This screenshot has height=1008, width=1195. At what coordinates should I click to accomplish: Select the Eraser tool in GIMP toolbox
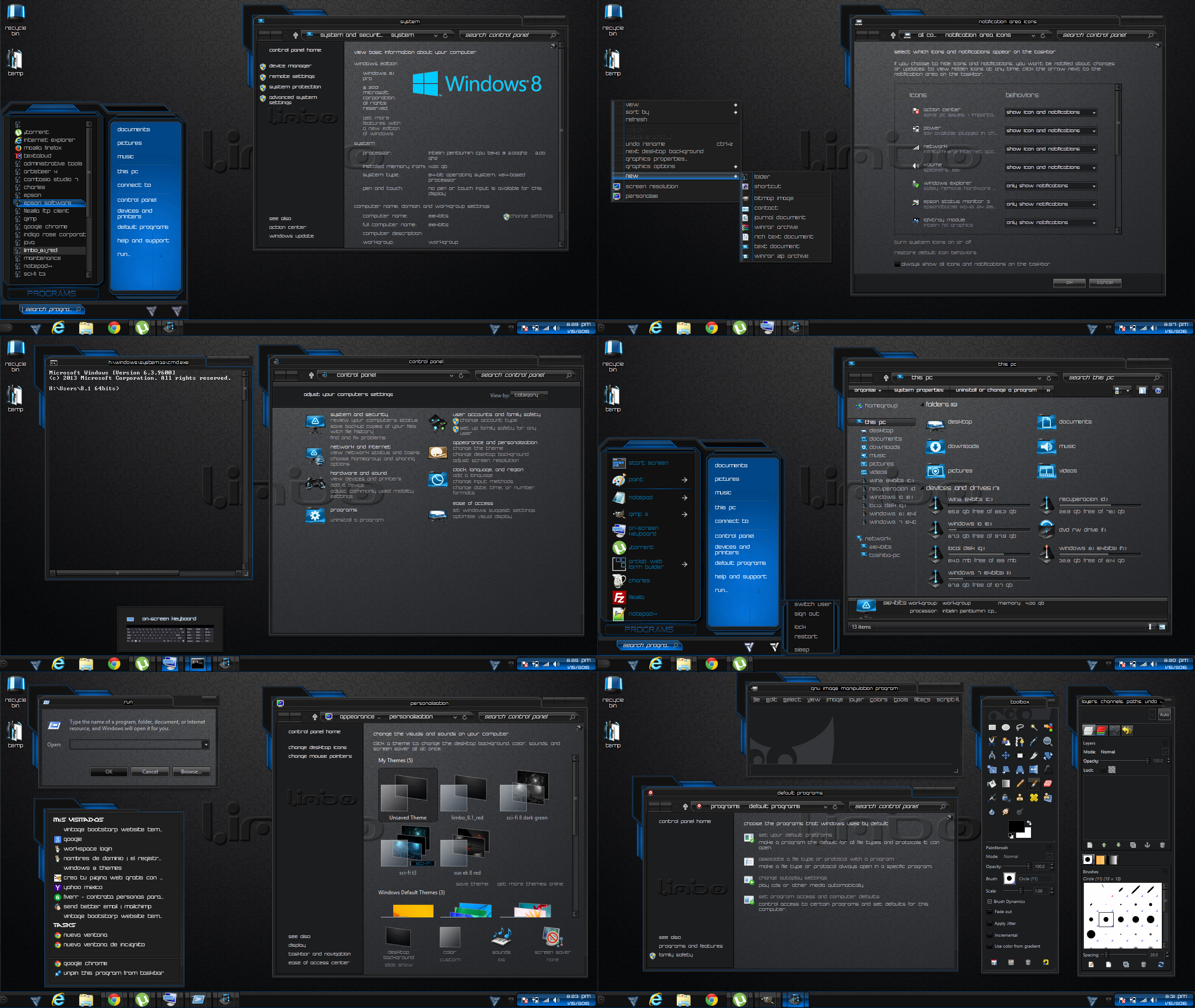pyautogui.click(x=1048, y=784)
